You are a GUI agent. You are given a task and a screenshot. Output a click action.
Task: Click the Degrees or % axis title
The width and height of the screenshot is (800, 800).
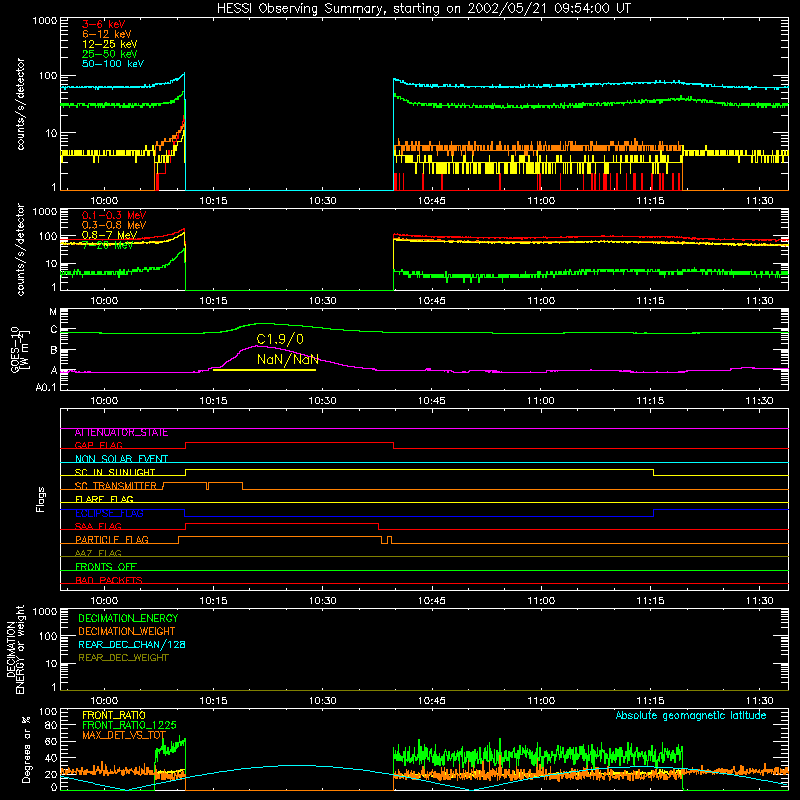point(26,749)
